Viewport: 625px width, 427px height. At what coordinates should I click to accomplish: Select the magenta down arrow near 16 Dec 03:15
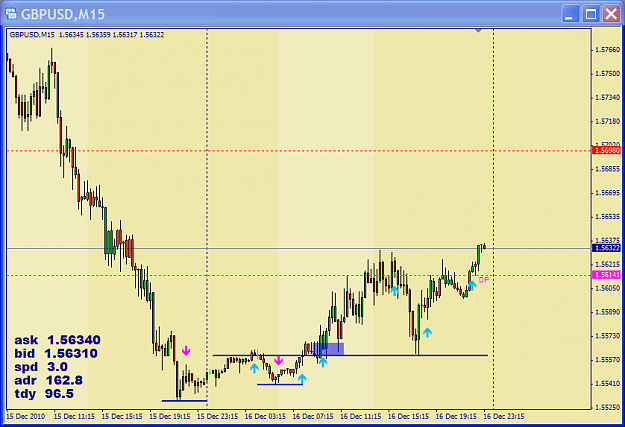[278, 360]
